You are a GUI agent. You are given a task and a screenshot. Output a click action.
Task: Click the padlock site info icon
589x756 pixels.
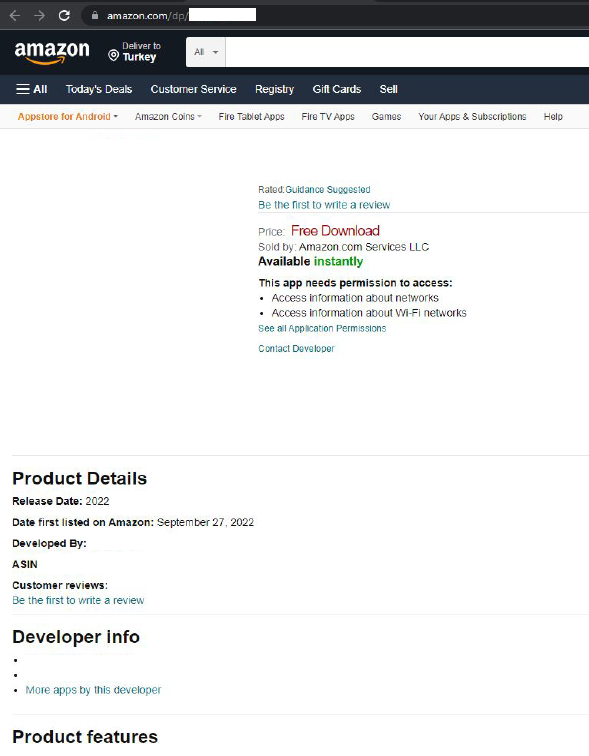point(95,15)
